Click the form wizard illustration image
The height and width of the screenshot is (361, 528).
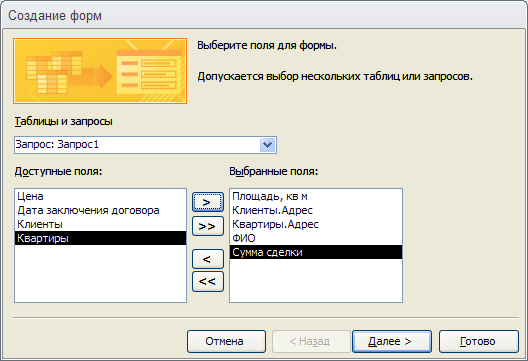[x=100, y=71]
